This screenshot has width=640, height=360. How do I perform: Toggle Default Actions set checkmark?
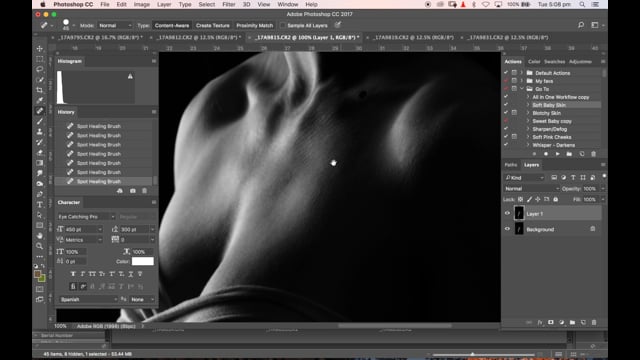tap(506, 73)
